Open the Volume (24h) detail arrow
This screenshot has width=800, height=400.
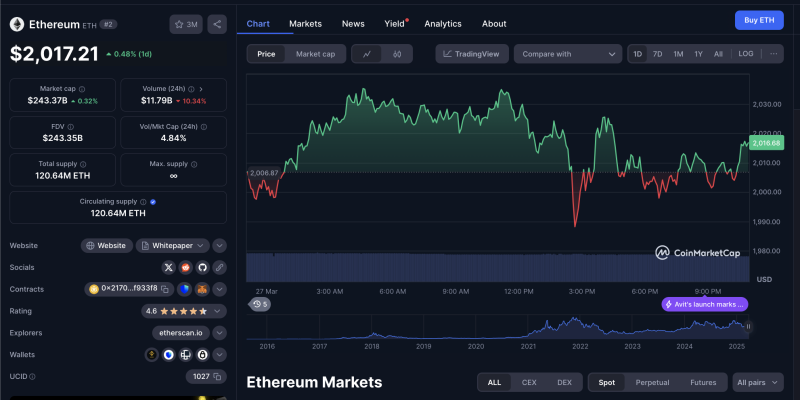point(201,89)
